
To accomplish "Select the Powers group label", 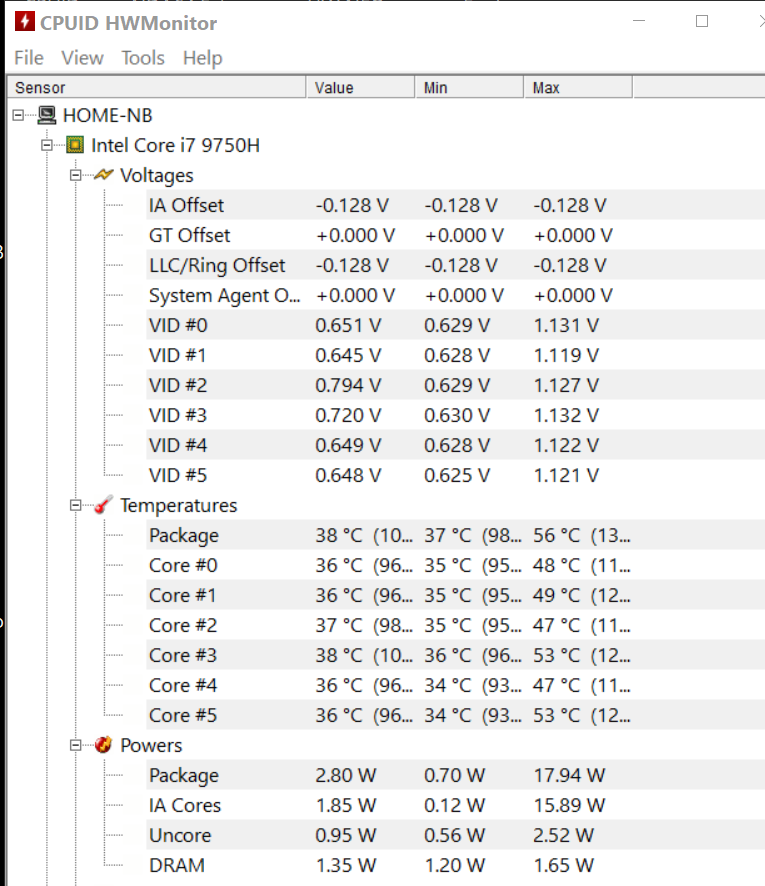I will 151,745.
